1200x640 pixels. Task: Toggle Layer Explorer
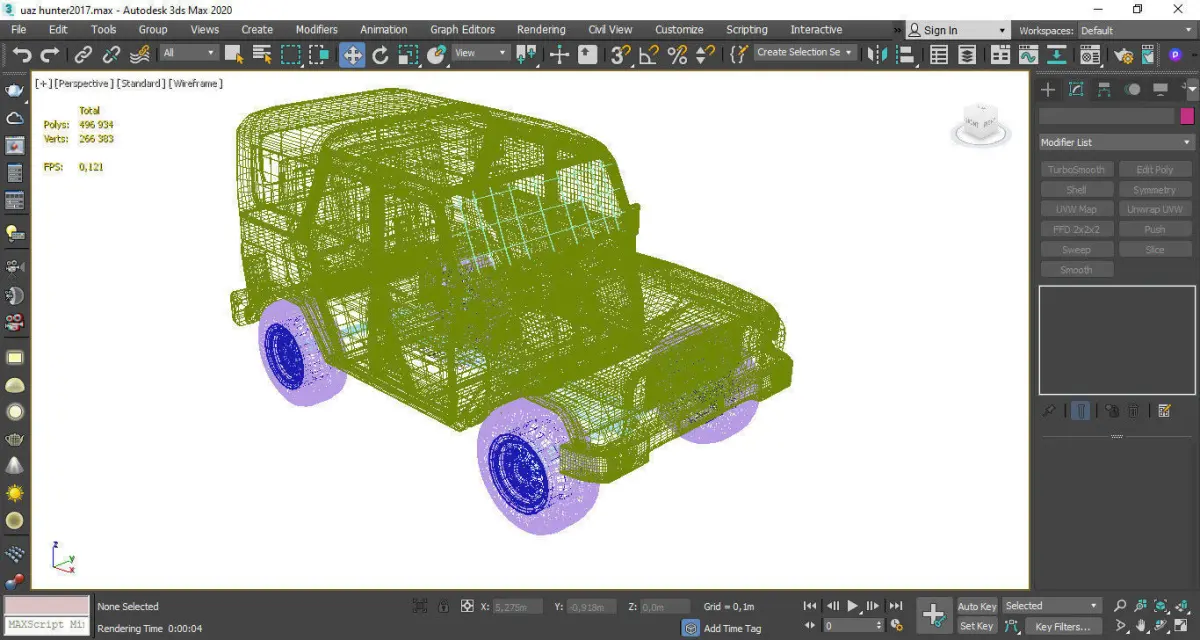[967, 54]
